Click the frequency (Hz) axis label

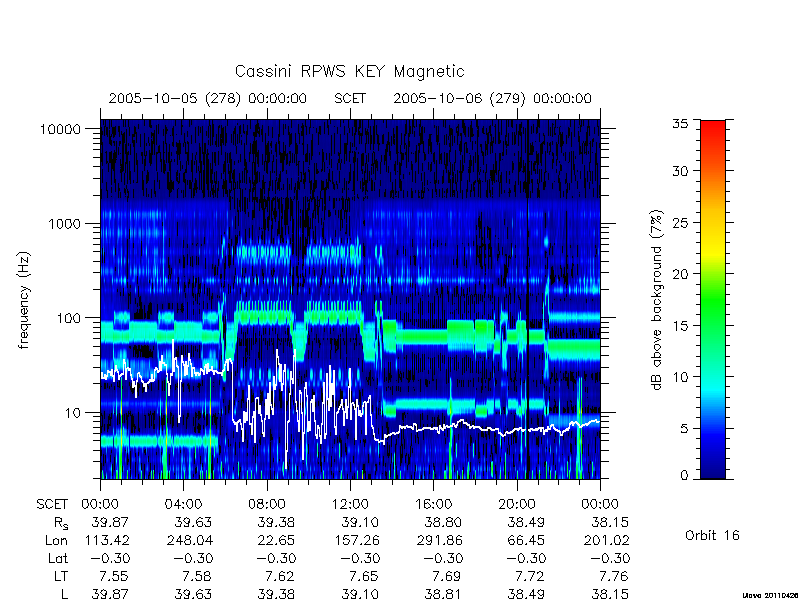24,300
